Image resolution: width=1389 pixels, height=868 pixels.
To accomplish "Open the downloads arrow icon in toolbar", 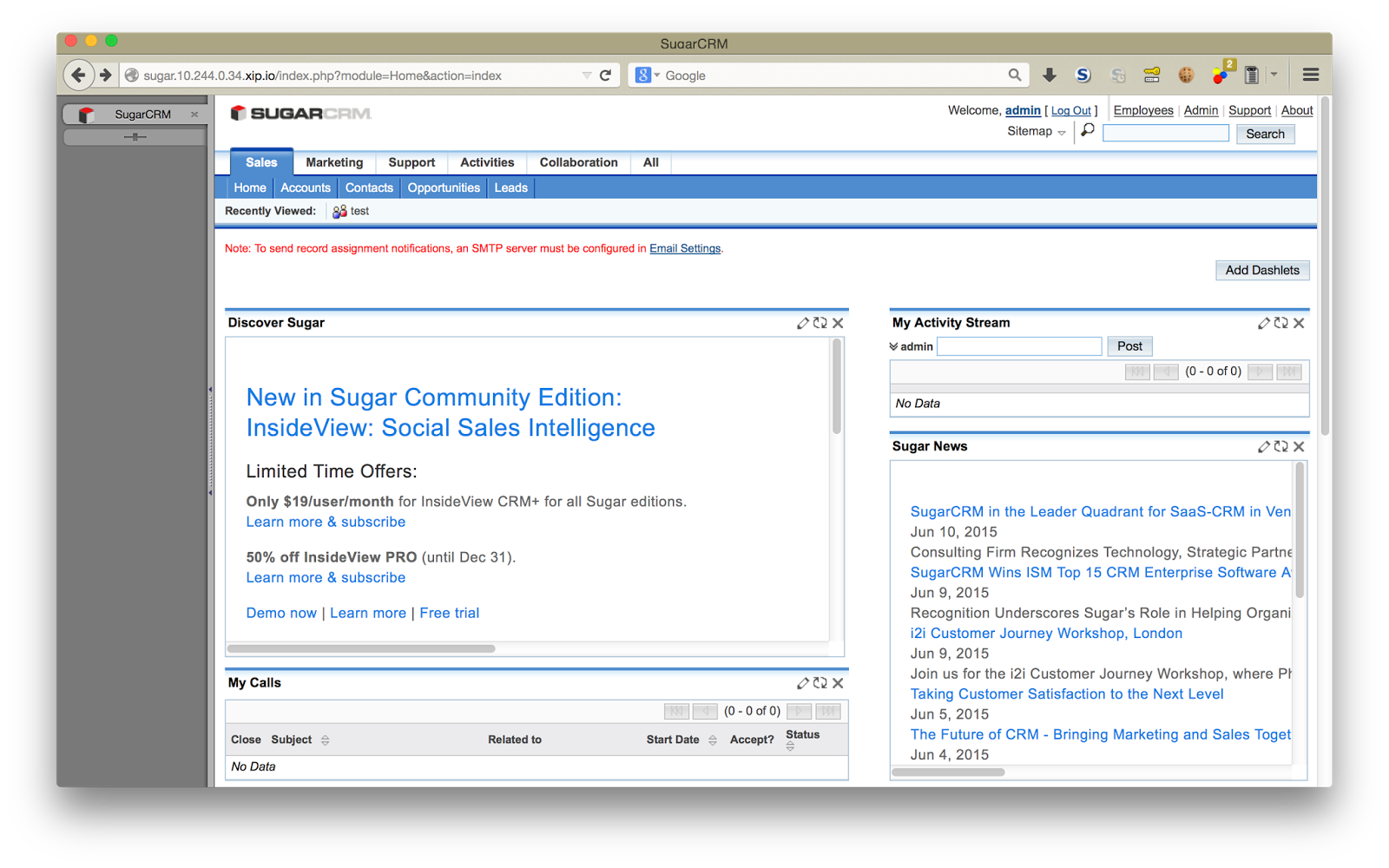I will [x=1050, y=76].
